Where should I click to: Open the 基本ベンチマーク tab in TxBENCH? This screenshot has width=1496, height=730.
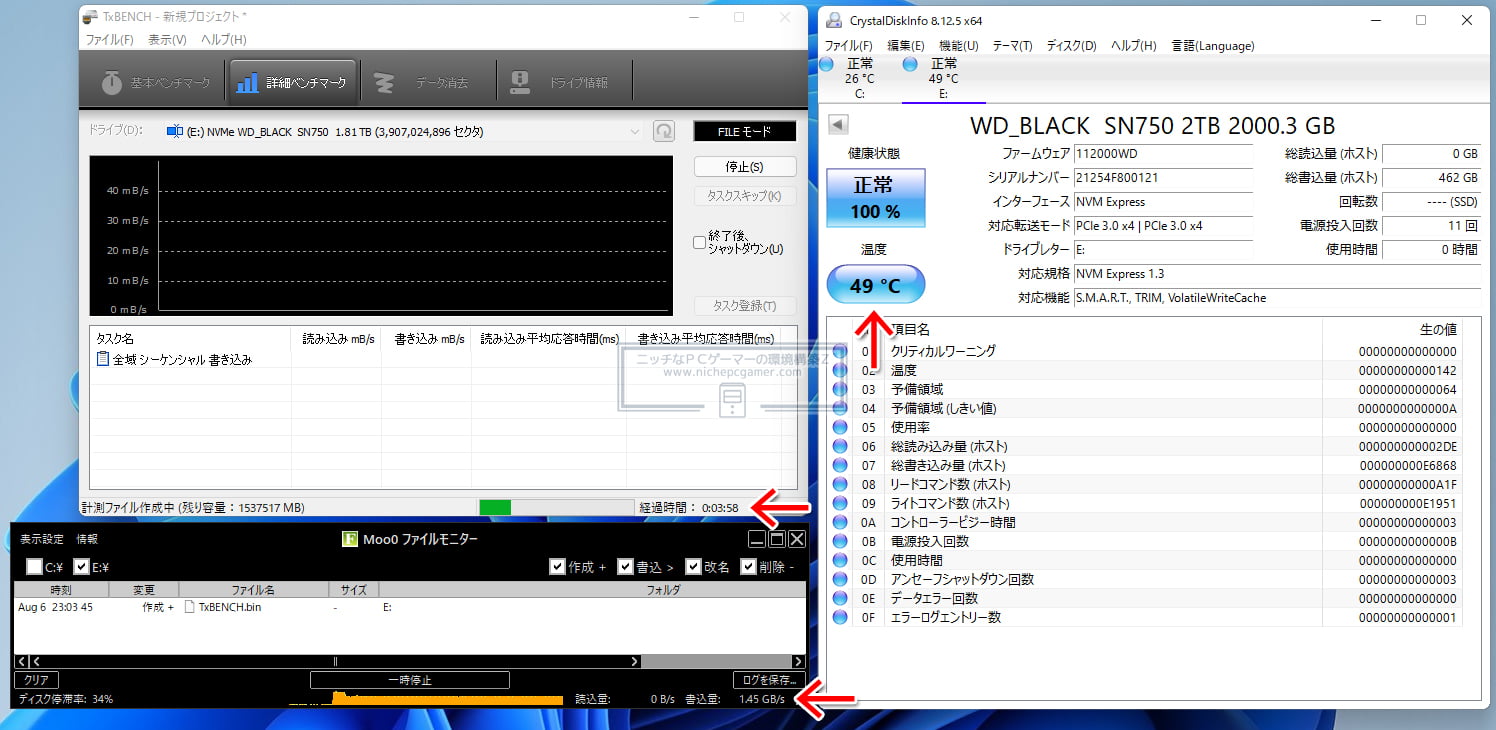click(x=157, y=83)
